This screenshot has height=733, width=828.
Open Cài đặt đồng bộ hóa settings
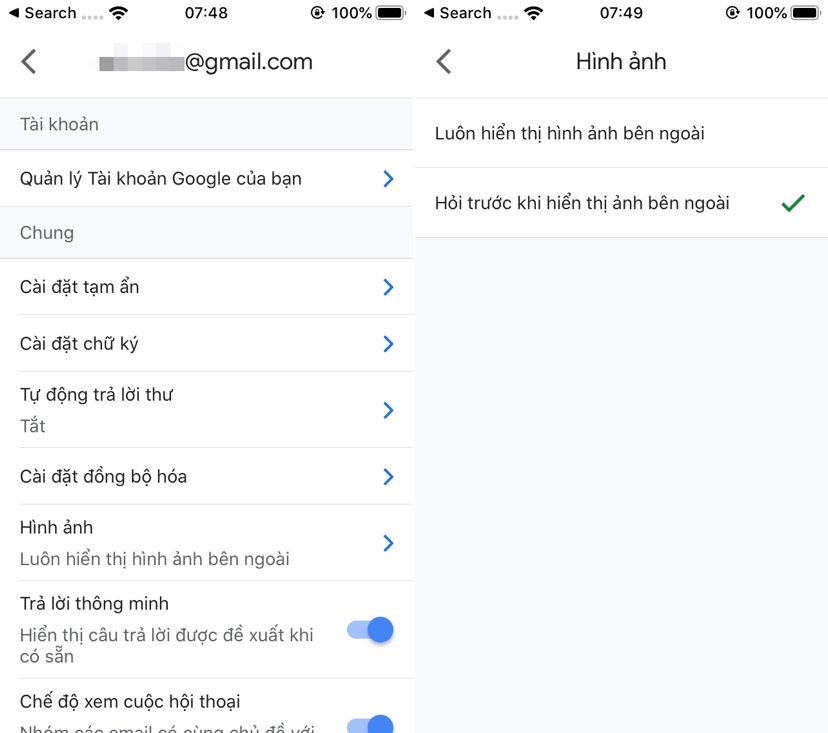tap(206, 476)
